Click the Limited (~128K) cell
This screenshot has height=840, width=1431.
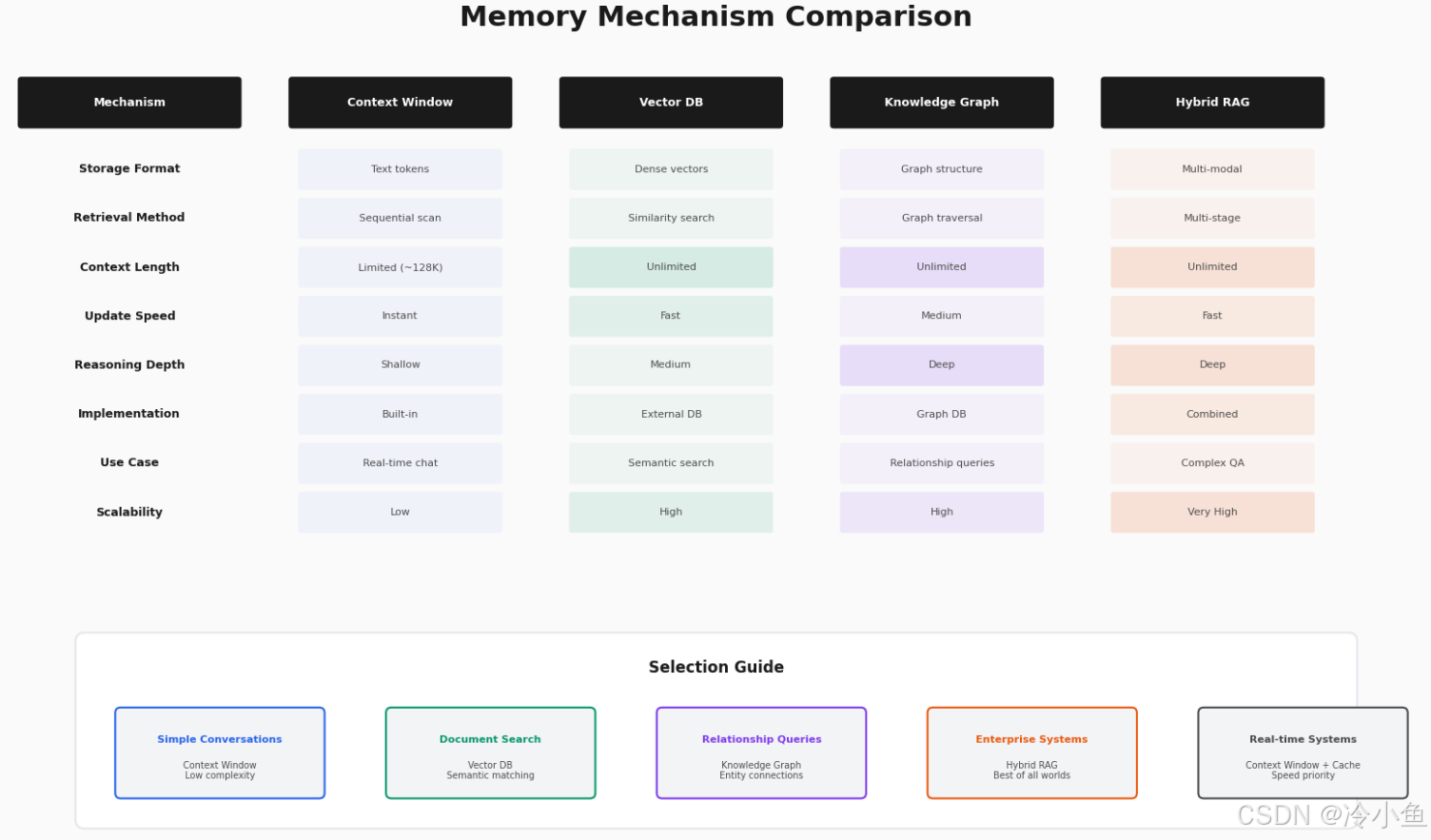401,267
